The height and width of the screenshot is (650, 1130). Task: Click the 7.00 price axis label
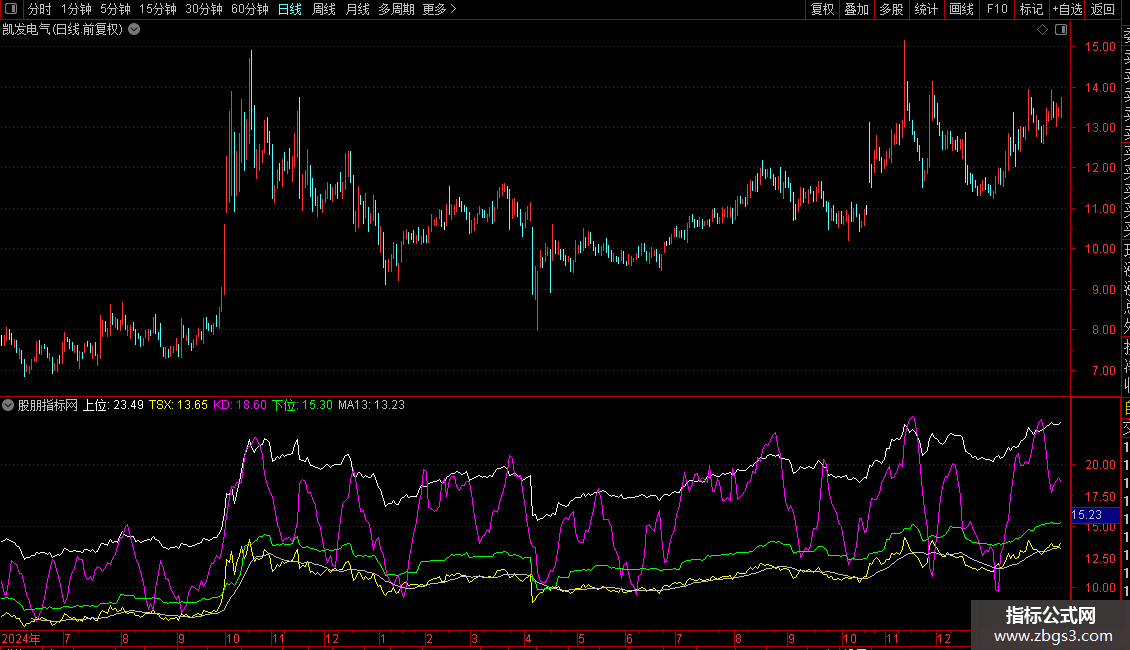click(x=1103, y=371)
